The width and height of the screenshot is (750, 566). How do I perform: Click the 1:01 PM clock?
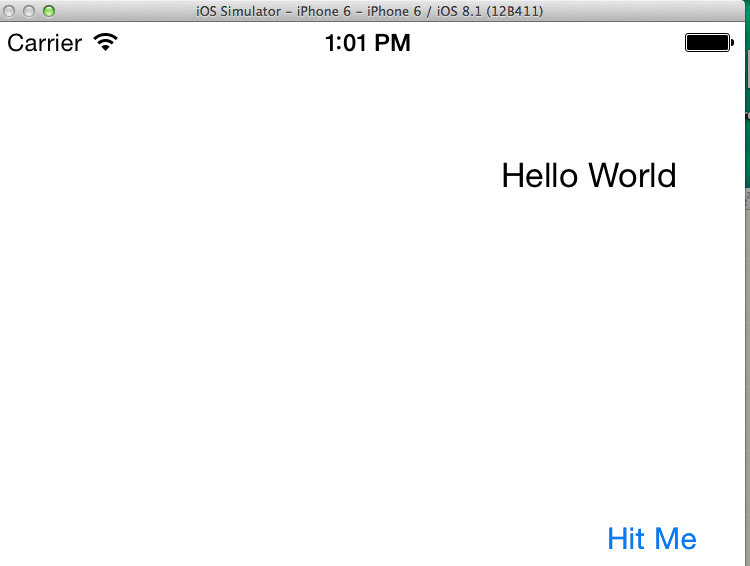(367, 43)
